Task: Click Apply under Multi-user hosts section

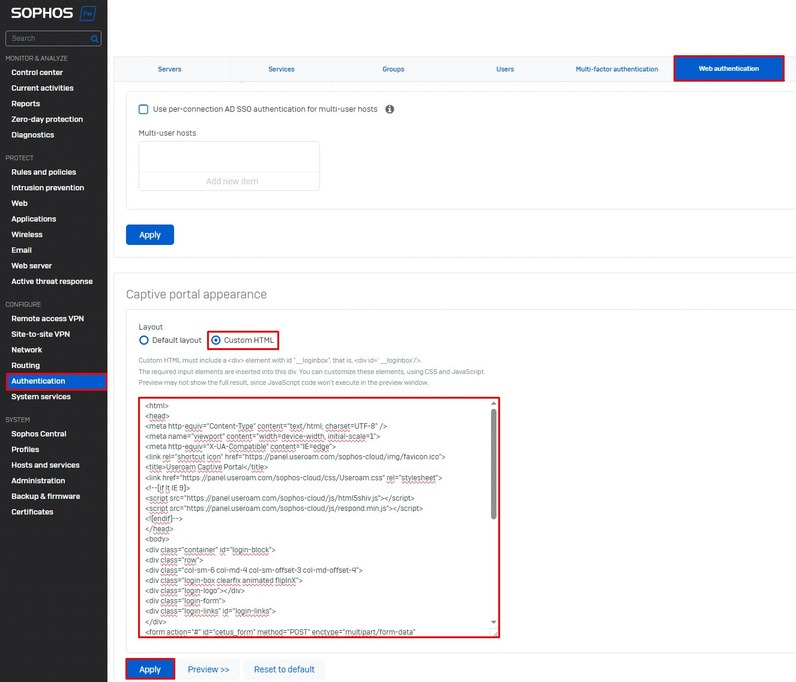Action: coord(150,235)
